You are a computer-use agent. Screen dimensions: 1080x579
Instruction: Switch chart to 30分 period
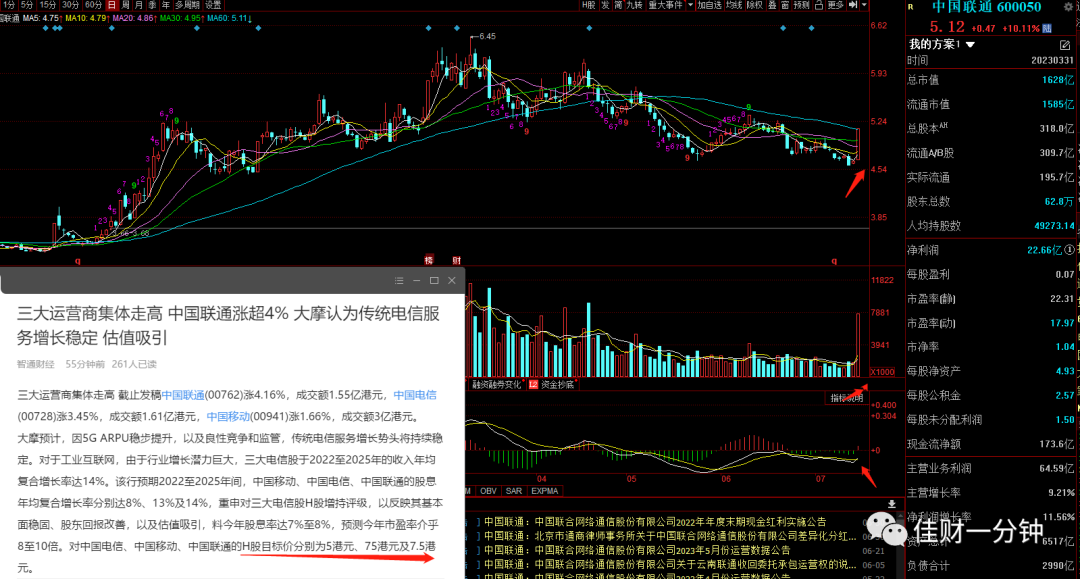point(70,5)
